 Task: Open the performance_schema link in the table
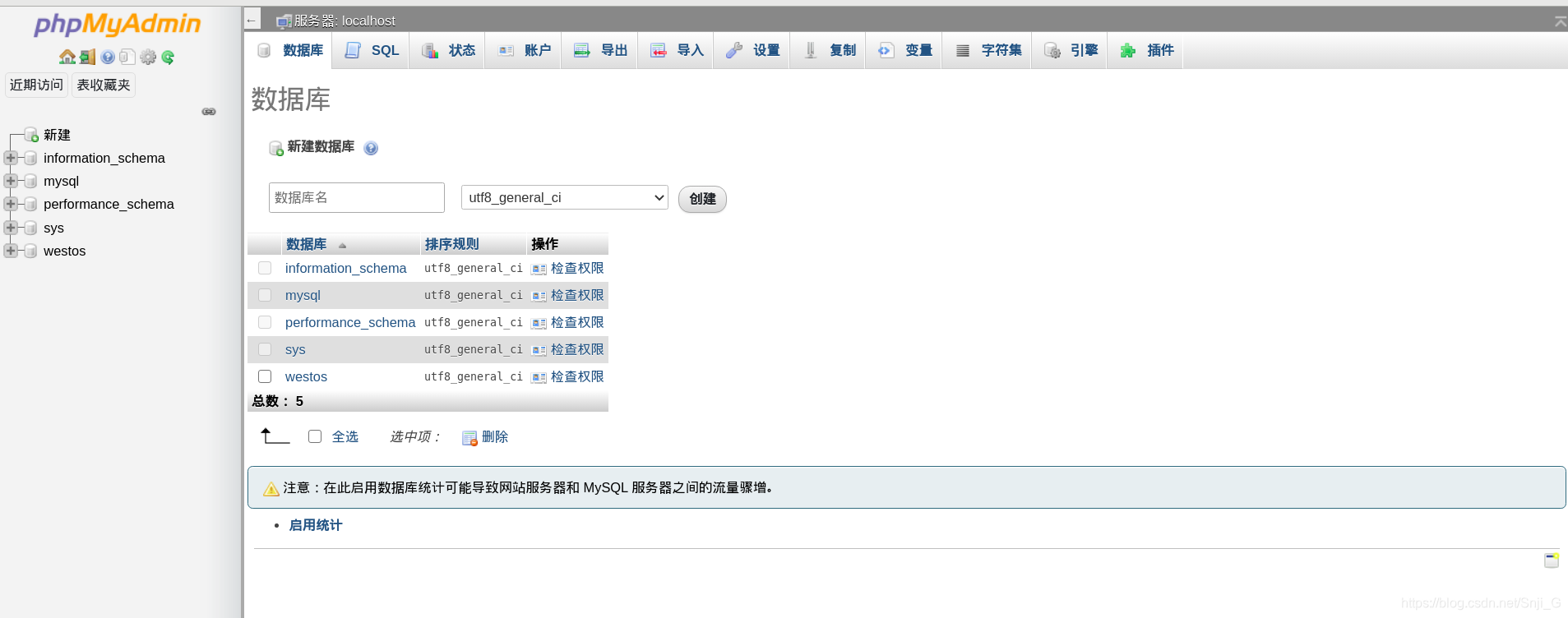[350, 322]
